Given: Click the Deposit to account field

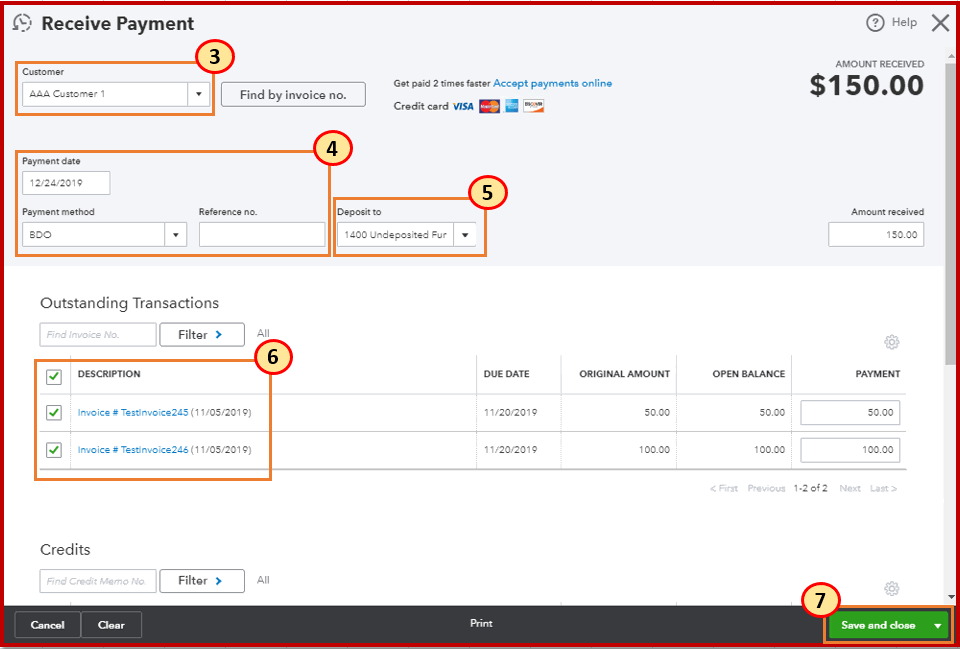Looking at the screenshot, I should [396, 234].
